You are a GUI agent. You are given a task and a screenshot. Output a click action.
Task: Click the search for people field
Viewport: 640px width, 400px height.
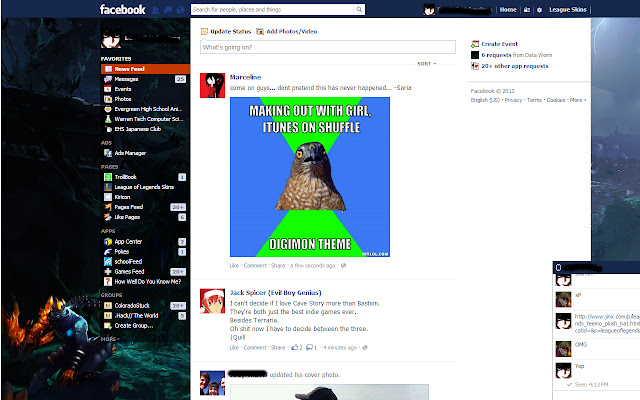pos(272,9)
